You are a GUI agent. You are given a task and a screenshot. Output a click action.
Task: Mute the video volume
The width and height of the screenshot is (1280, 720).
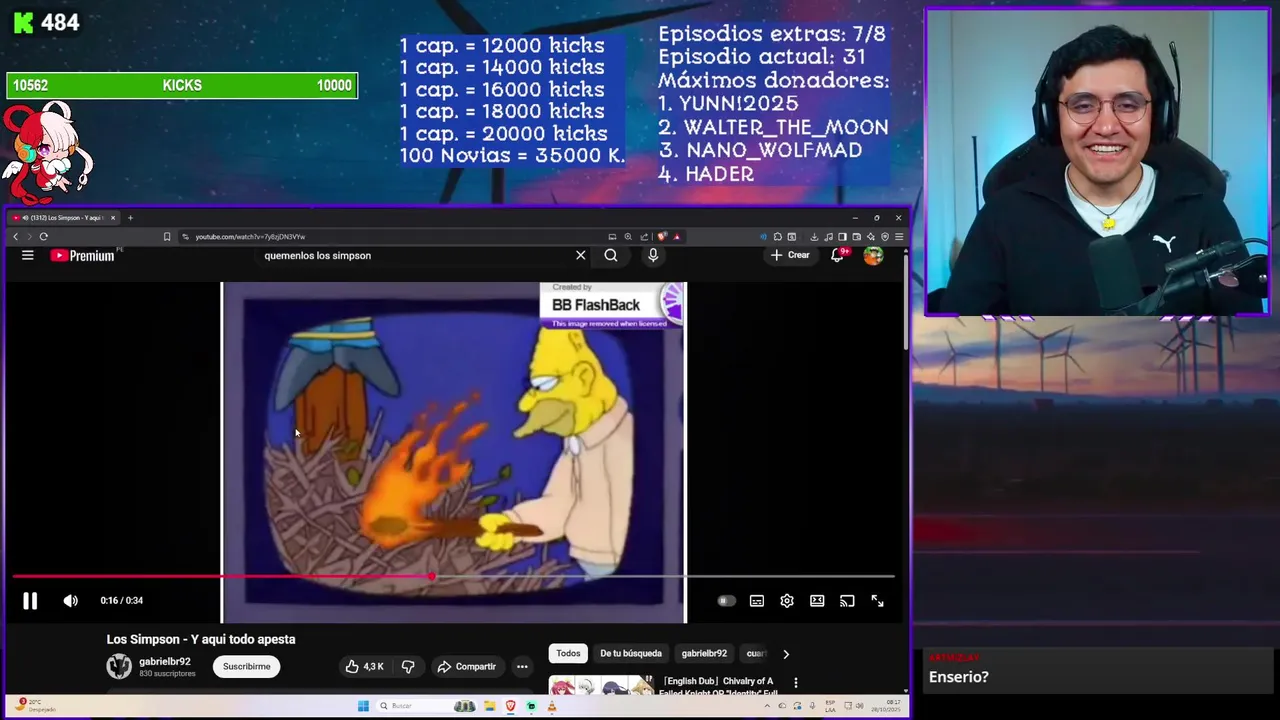tap(70, 601)
